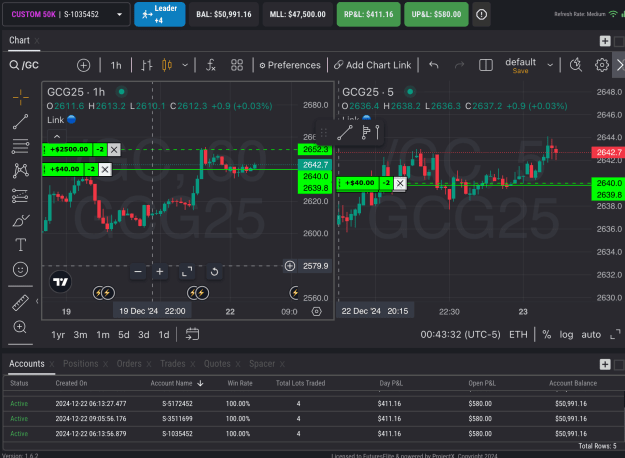Open the emoji icons tool
The height and width of the screenshot is (458, 625).
20,269
